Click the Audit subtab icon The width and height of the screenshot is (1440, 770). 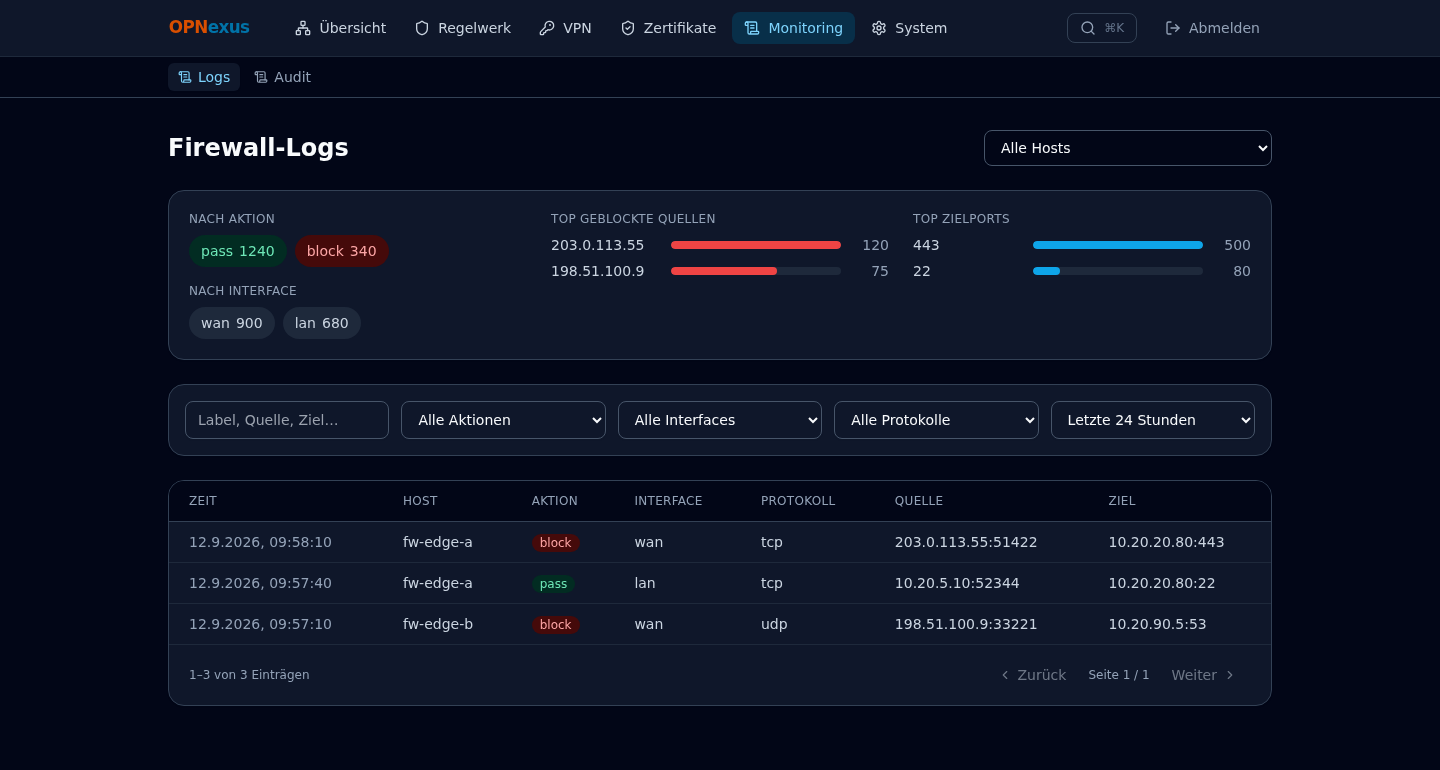tap(261, 77)
